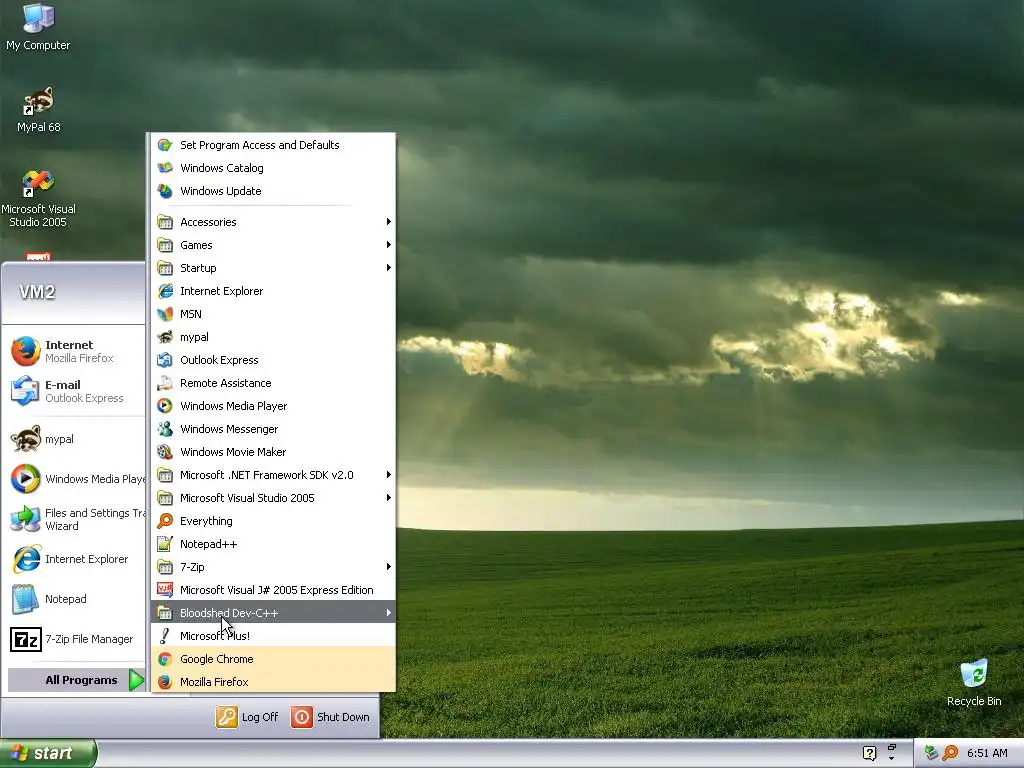Click the mypal raccoon icon in All Programs list
Viewport: 1024px width, 768px height.
click(x=165, y=337)
